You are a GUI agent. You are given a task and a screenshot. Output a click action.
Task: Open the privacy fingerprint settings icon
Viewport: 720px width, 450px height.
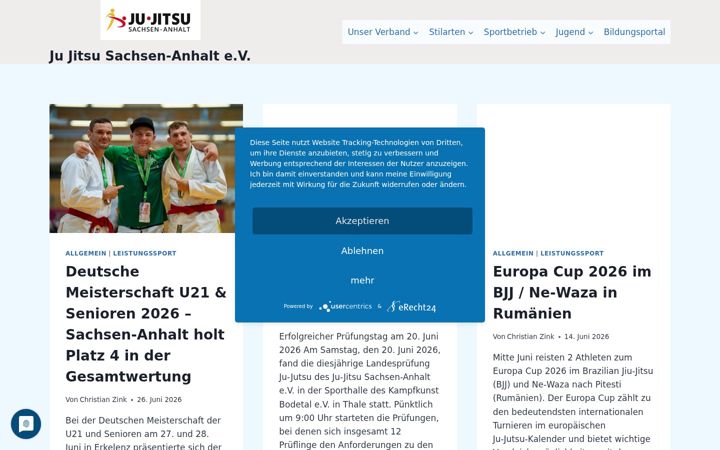[x=26, y=424]
